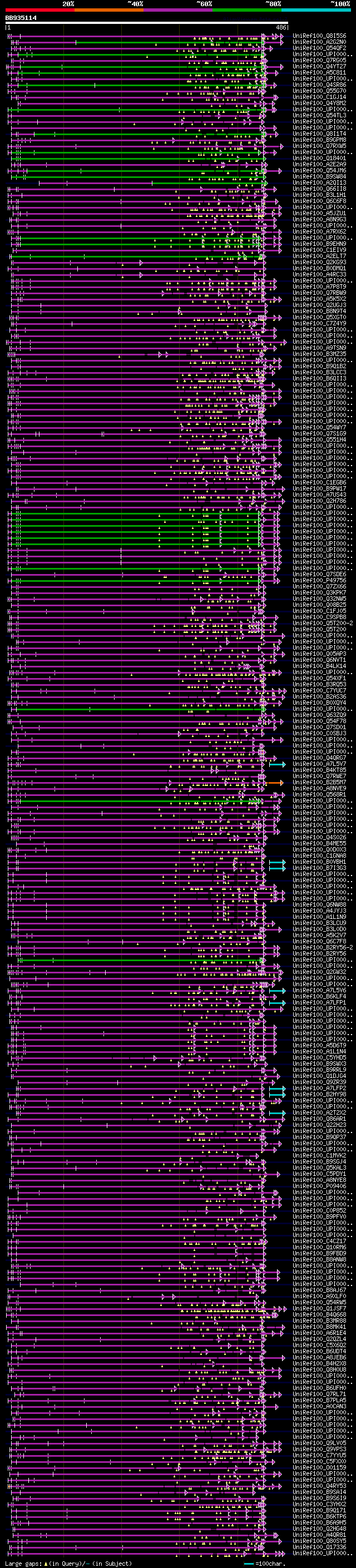This screenshot has height=1568, width=356.
Task: Click the orange ~40% identity legend bar
Action: (109, 10)
